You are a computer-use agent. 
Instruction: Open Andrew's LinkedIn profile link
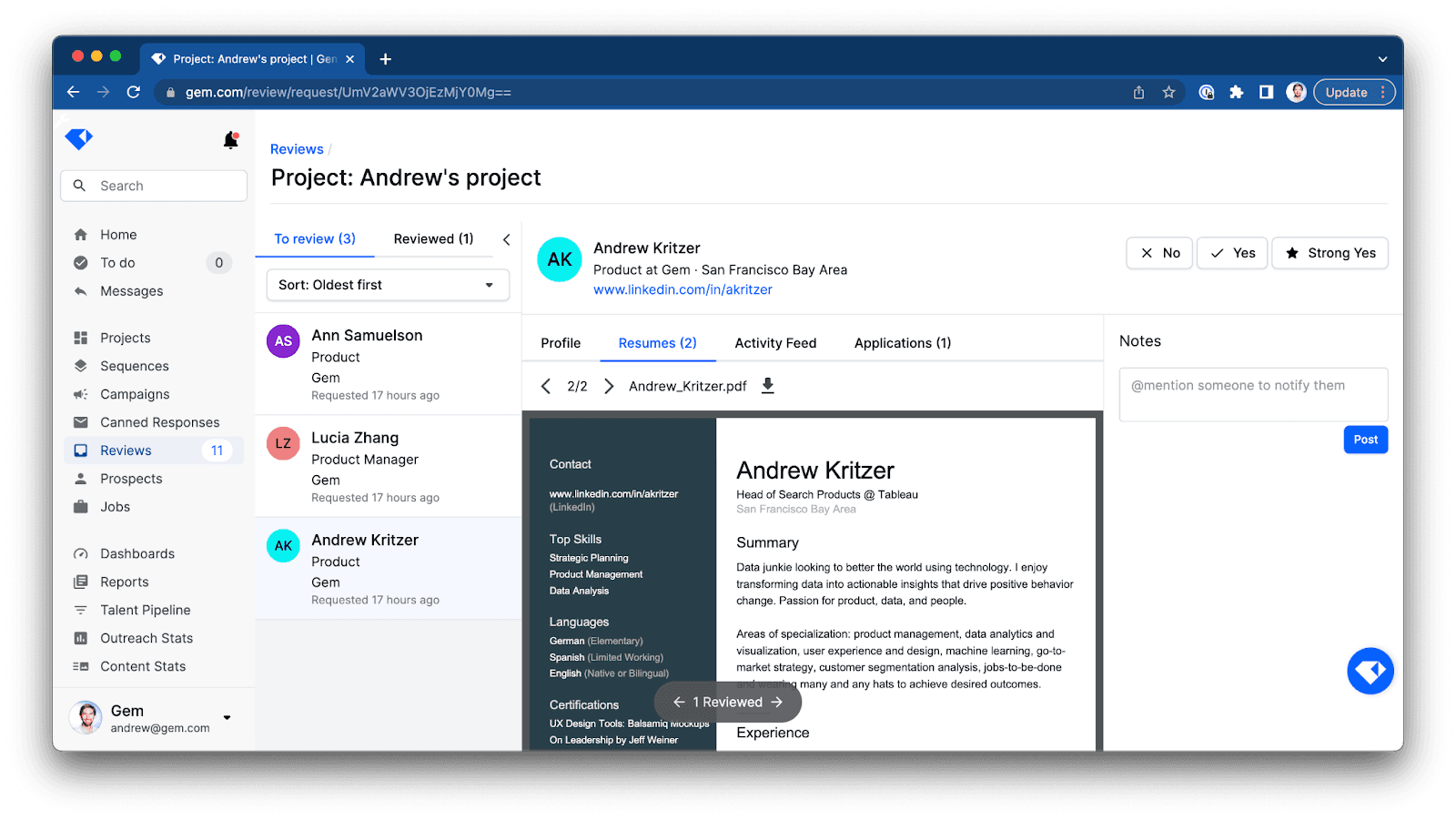(682, 289)
